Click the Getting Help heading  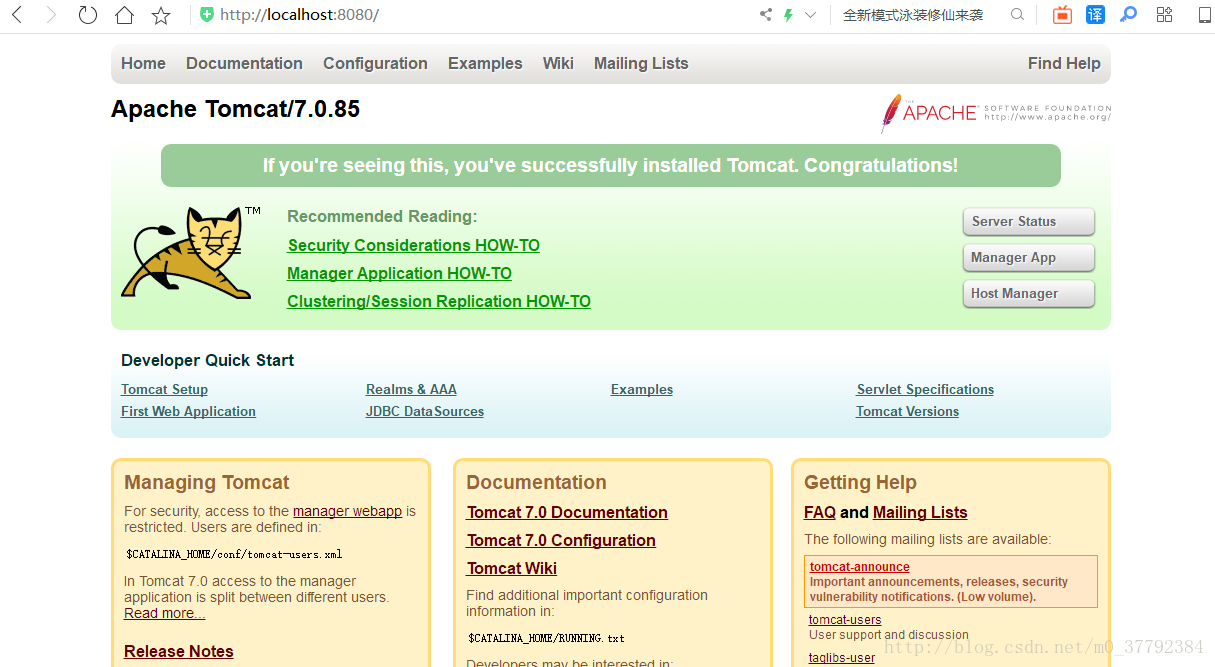click(860, 482)
